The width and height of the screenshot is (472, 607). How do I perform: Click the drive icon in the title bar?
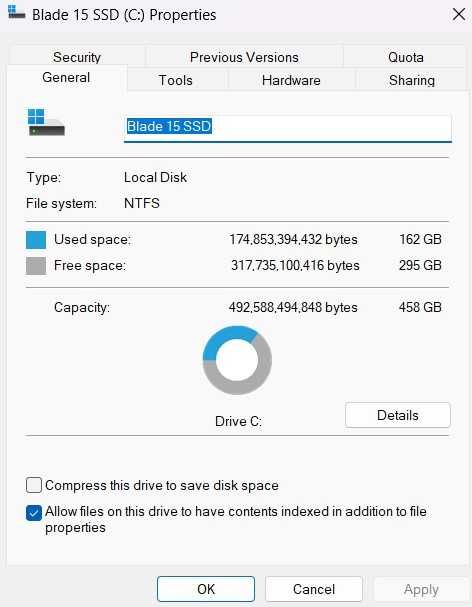click(x=16, y=12)
